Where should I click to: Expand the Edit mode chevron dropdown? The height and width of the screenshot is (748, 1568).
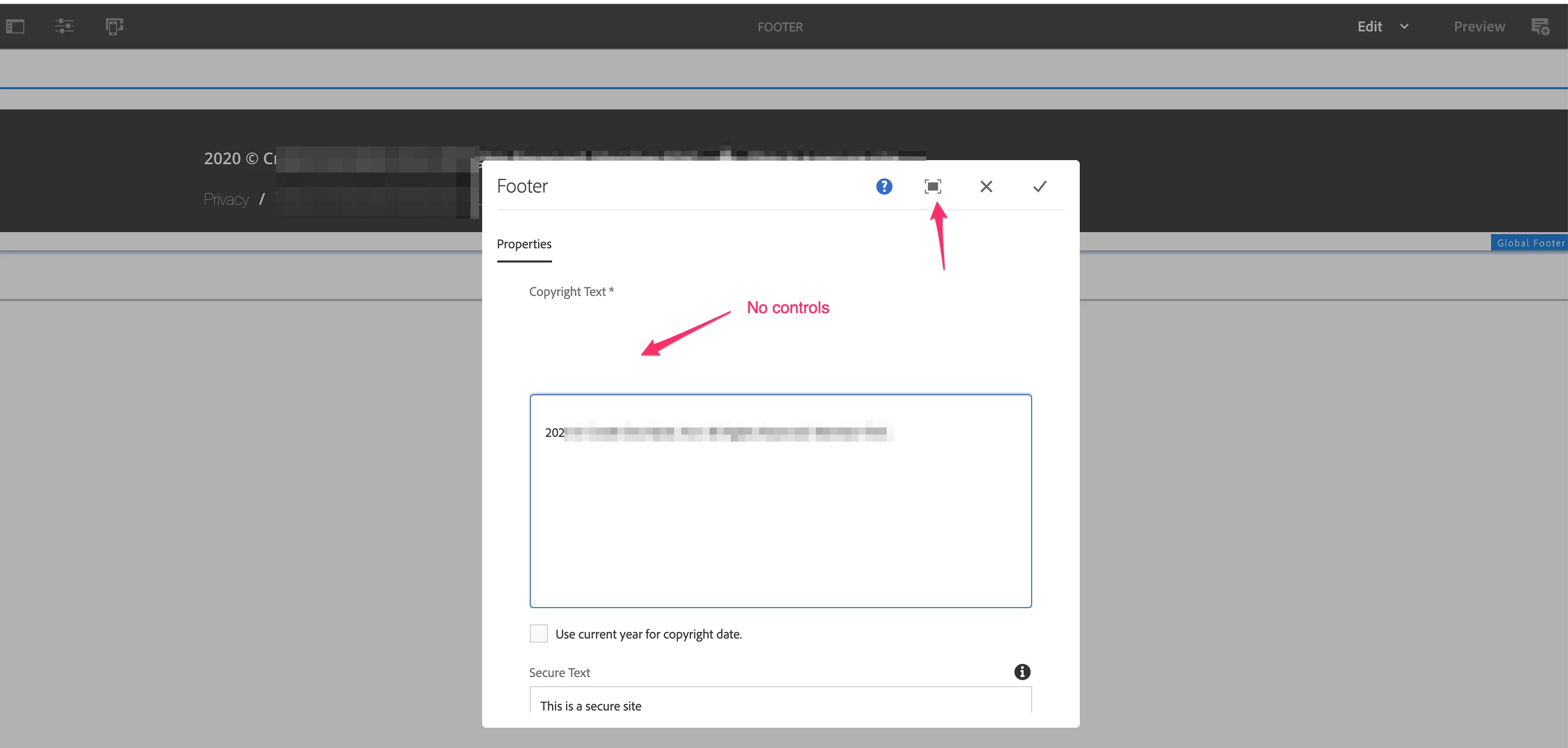[1404, 27]
